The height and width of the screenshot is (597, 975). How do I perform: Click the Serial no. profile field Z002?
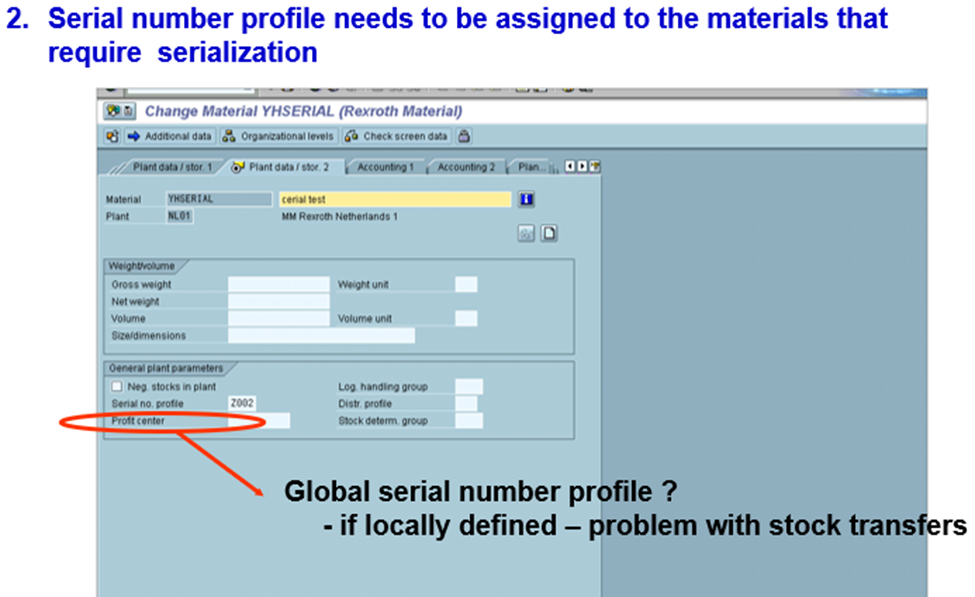[243, 404]
